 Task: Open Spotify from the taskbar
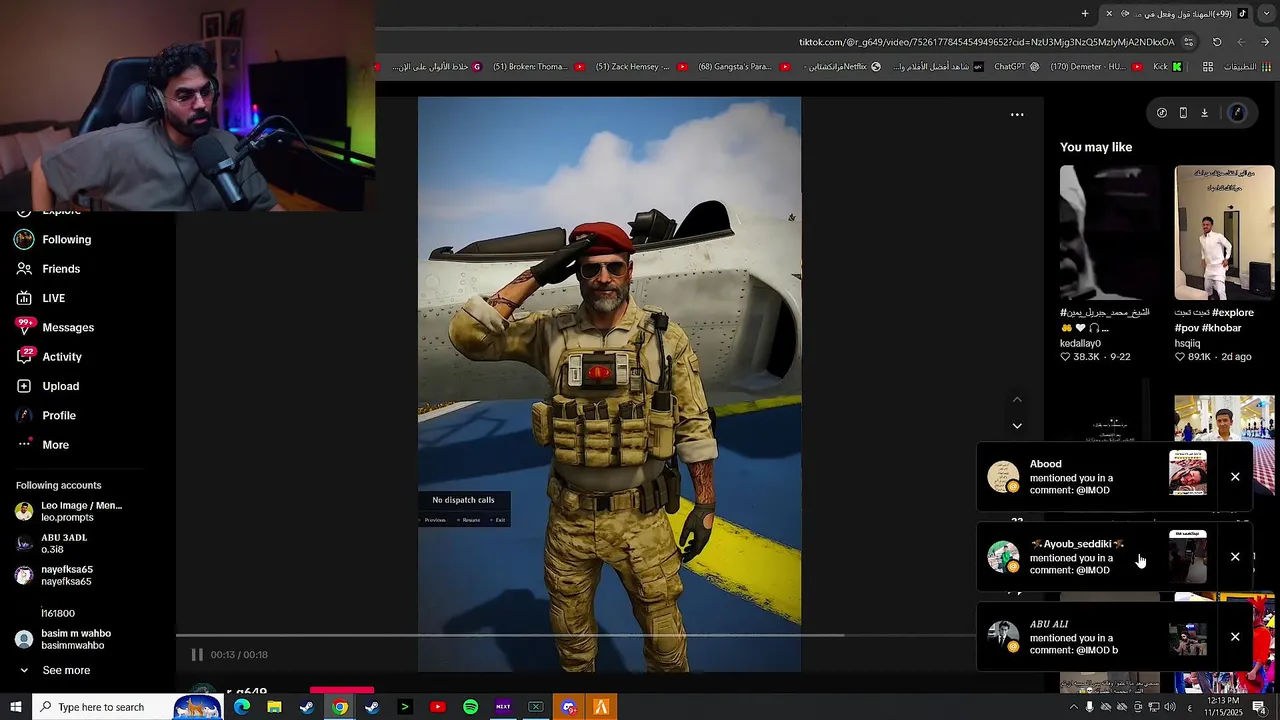coord(470,707)
